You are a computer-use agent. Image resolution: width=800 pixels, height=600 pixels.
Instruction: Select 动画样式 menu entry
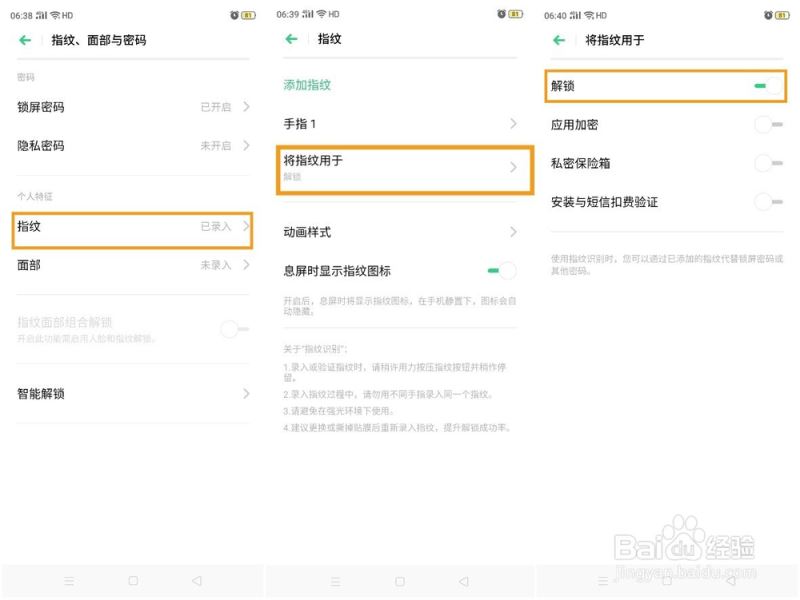(400, 232)
